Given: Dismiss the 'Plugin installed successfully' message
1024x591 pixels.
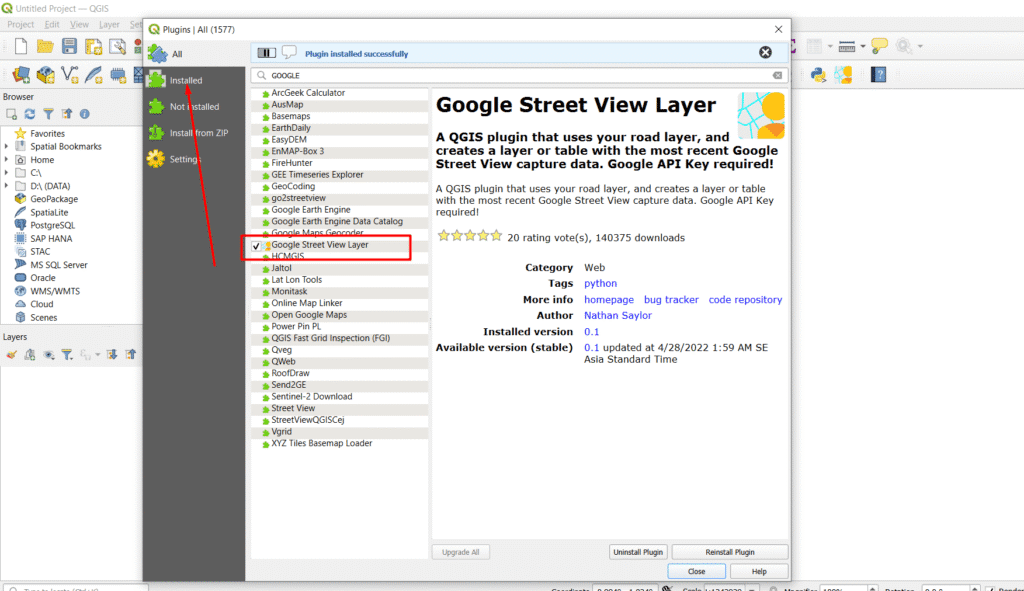Looking at the screenshot, I should tap(765, 53).
